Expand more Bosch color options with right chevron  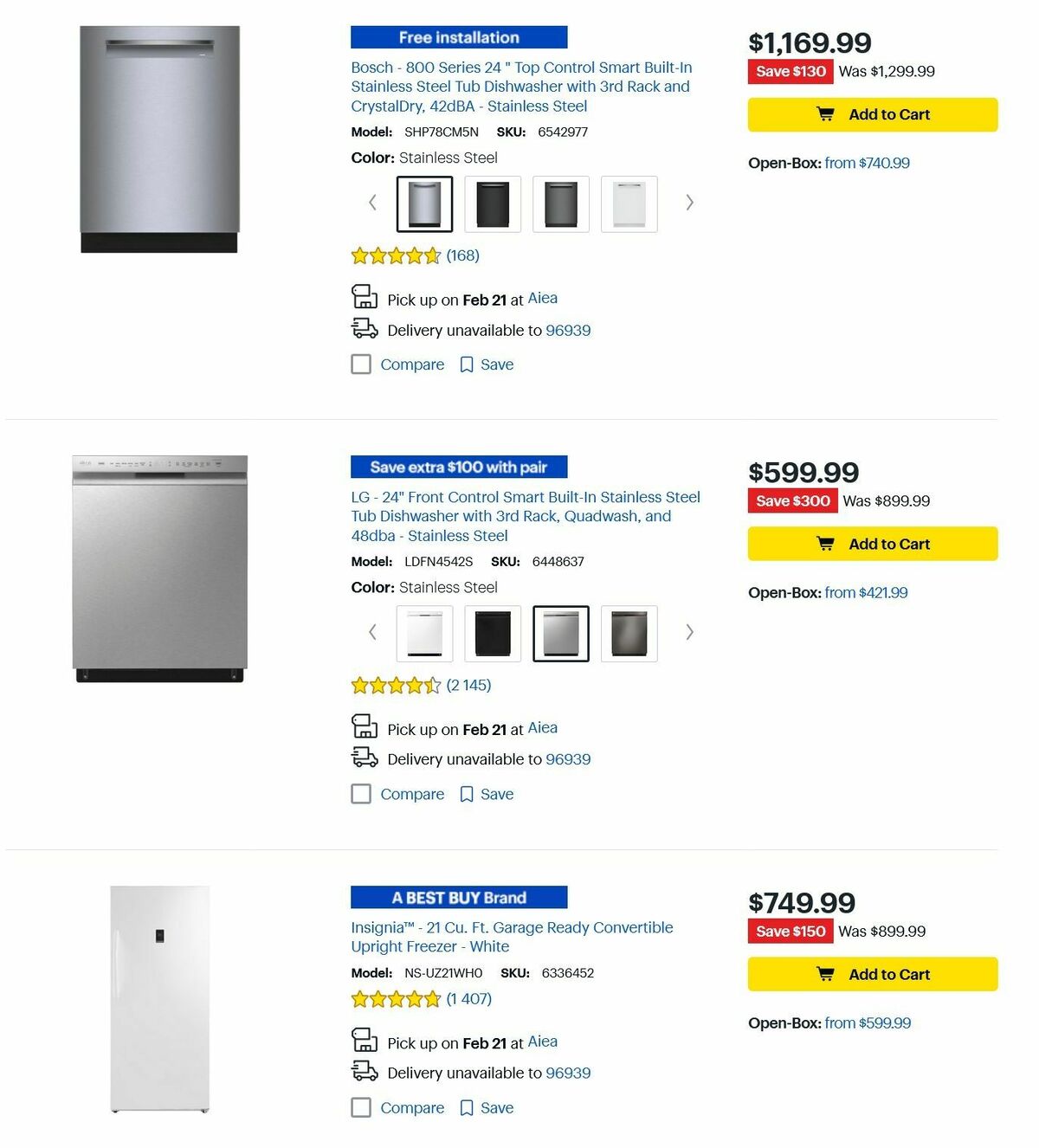click(x=689, y=202)
